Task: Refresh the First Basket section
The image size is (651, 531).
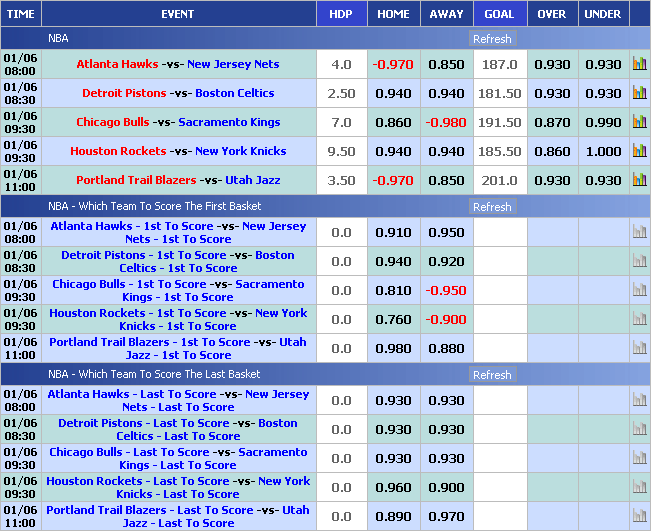Action: 491,207
